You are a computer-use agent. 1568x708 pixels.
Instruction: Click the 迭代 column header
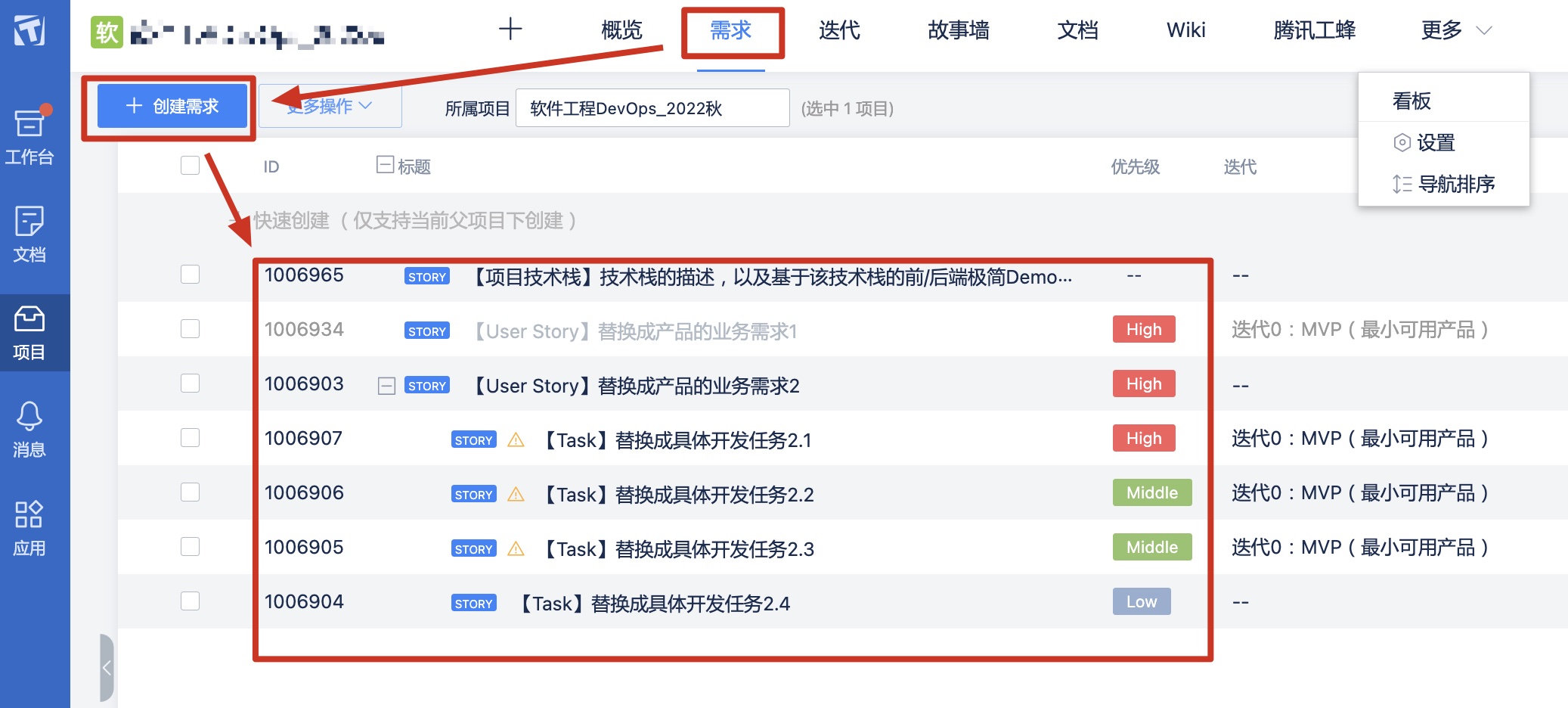1240,166
